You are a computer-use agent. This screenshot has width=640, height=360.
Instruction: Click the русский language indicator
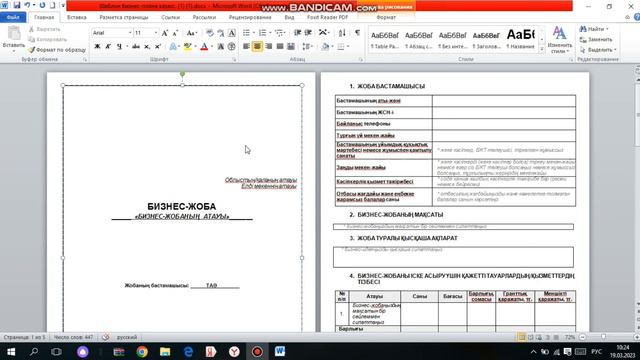(x=127, y=337)
